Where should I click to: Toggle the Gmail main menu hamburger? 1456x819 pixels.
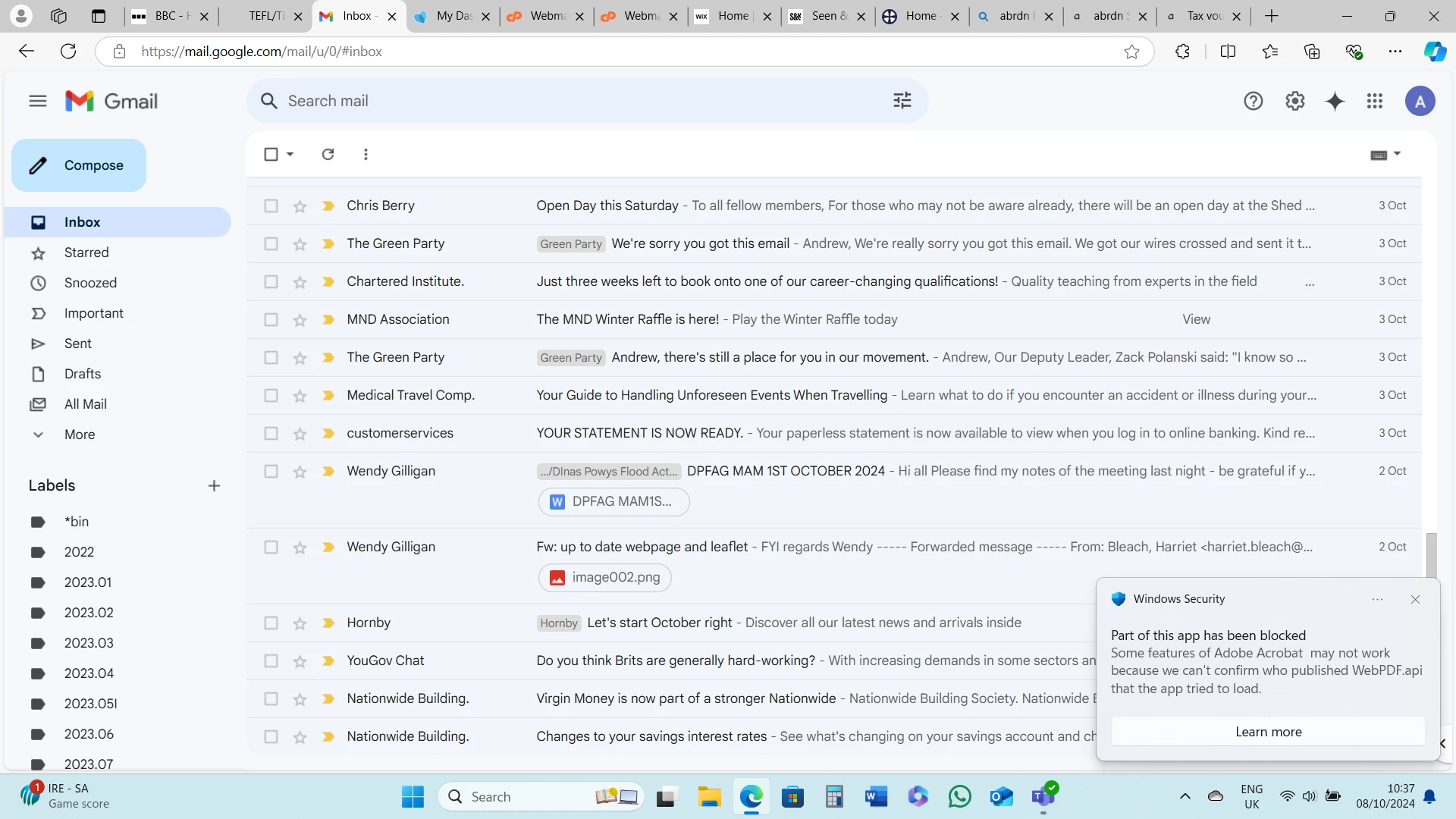(38, 101)
